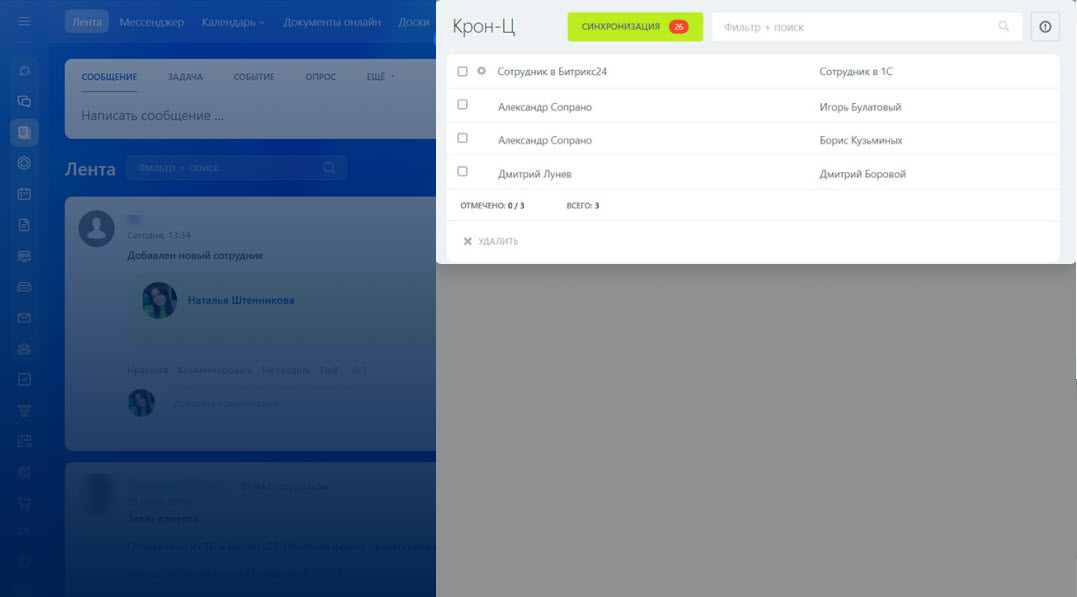Open the booking schedule sidebar icon
Image resolution: width=1077 pixels, height=597 pixels.
click(x=24, y=441)
